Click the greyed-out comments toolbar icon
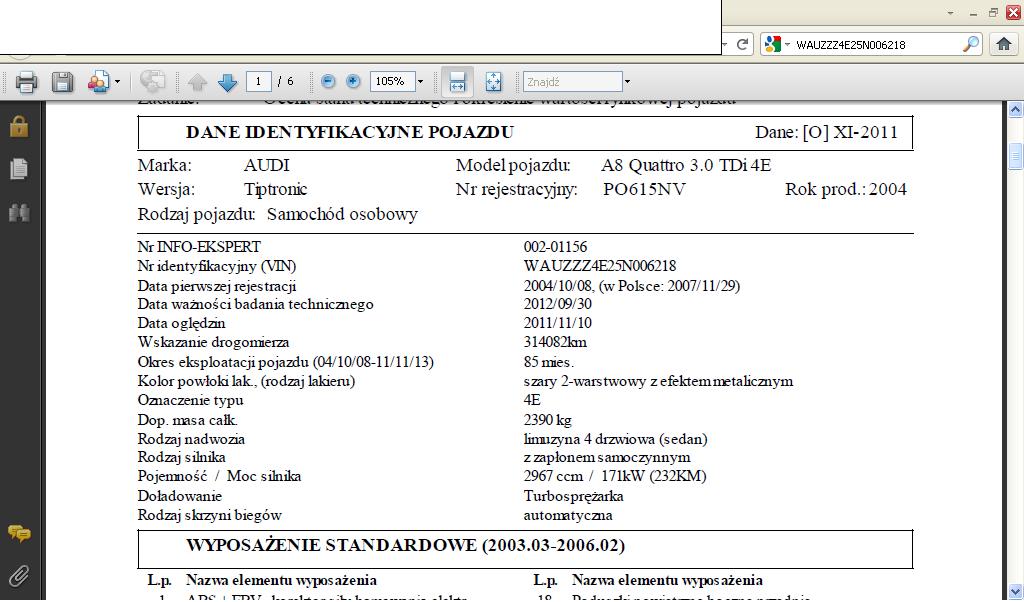 coord(153,82)
